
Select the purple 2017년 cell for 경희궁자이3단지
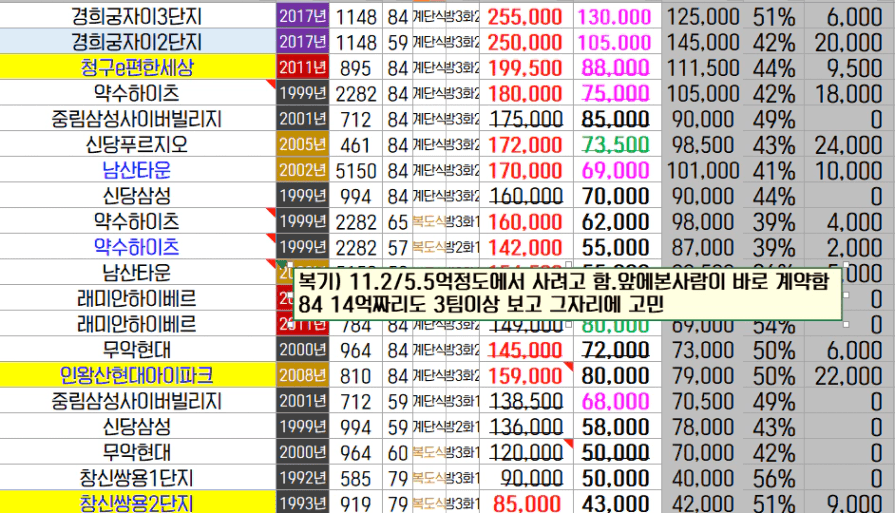303,16
